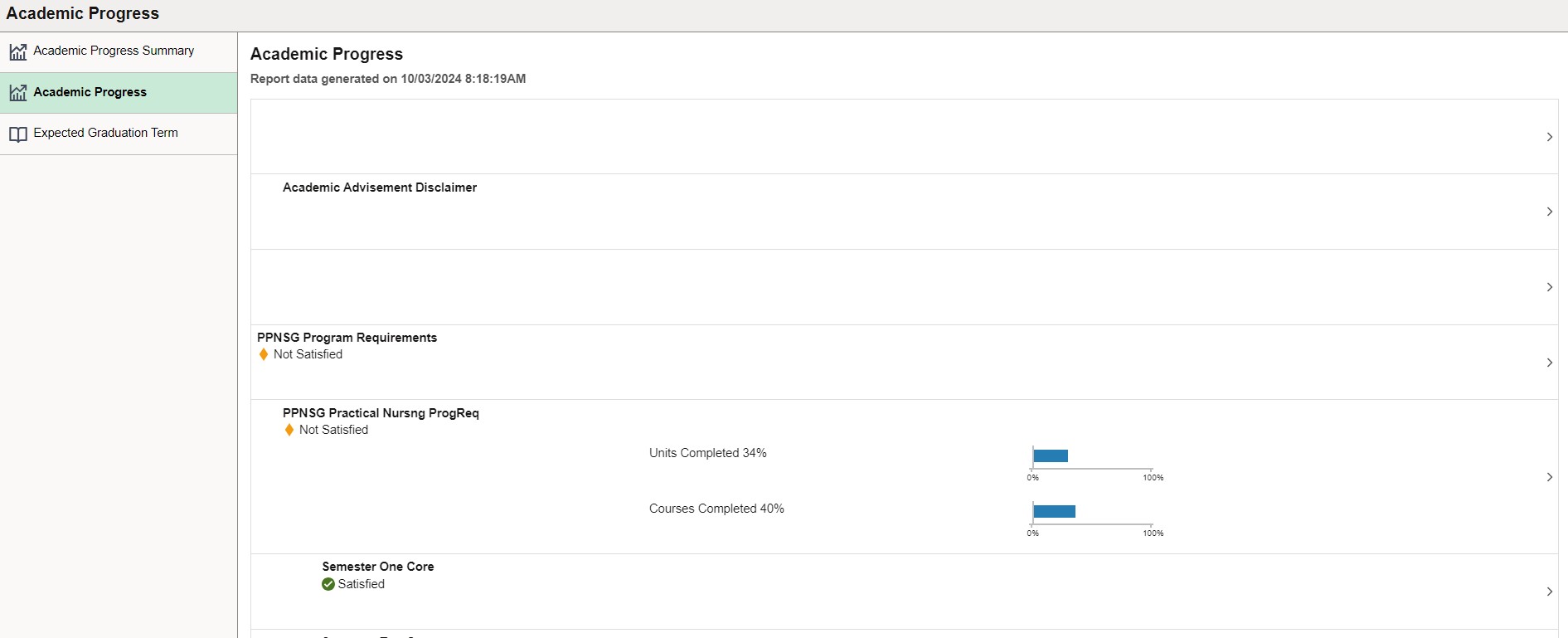
Task: Click the Academic Advisement Disclaimer heading
Action: coord(379,188)
